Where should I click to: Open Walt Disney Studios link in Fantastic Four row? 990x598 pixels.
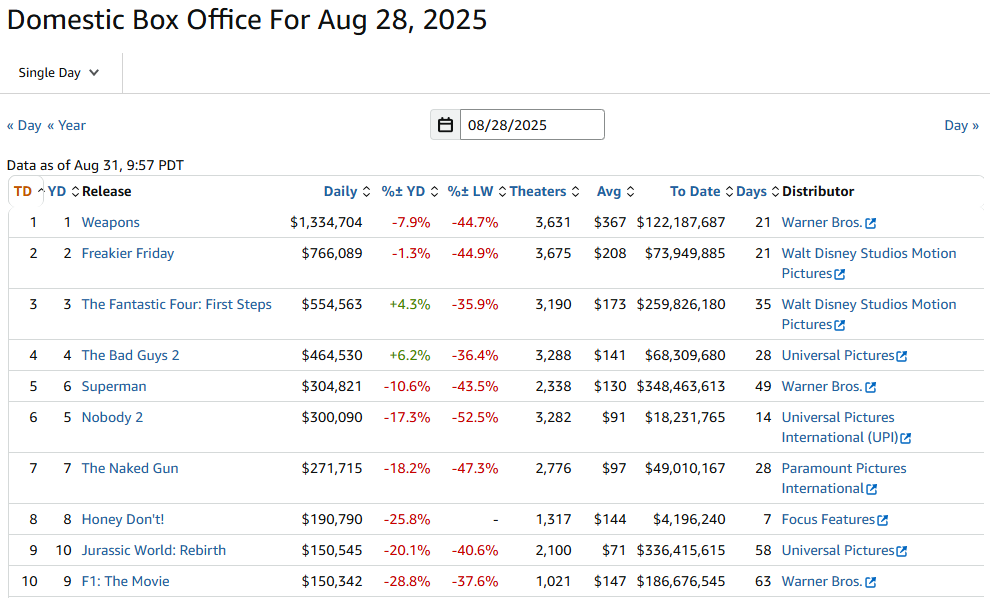click(x=869, y=314)
